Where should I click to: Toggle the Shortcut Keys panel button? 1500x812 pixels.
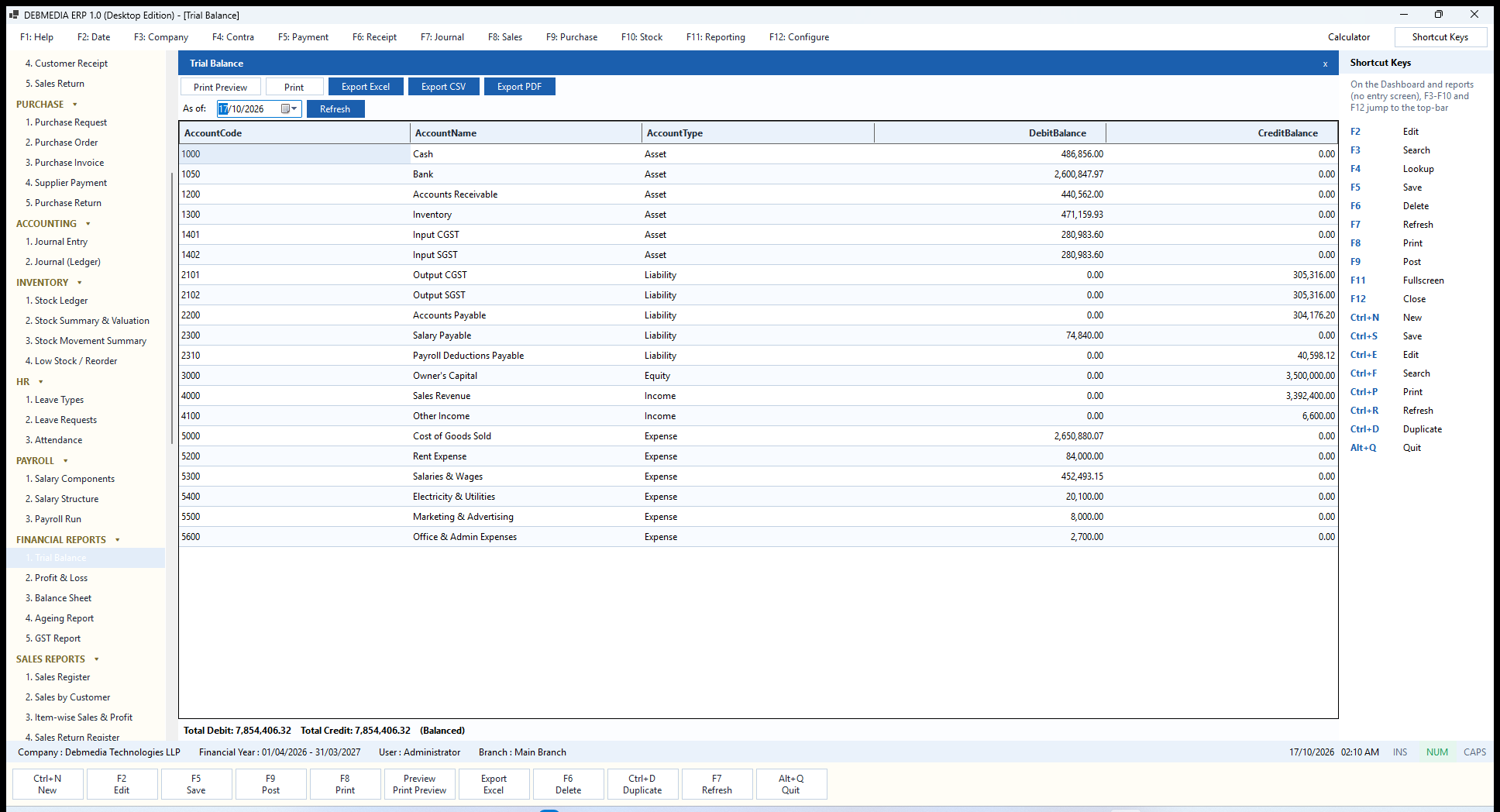pos(1440,37)
